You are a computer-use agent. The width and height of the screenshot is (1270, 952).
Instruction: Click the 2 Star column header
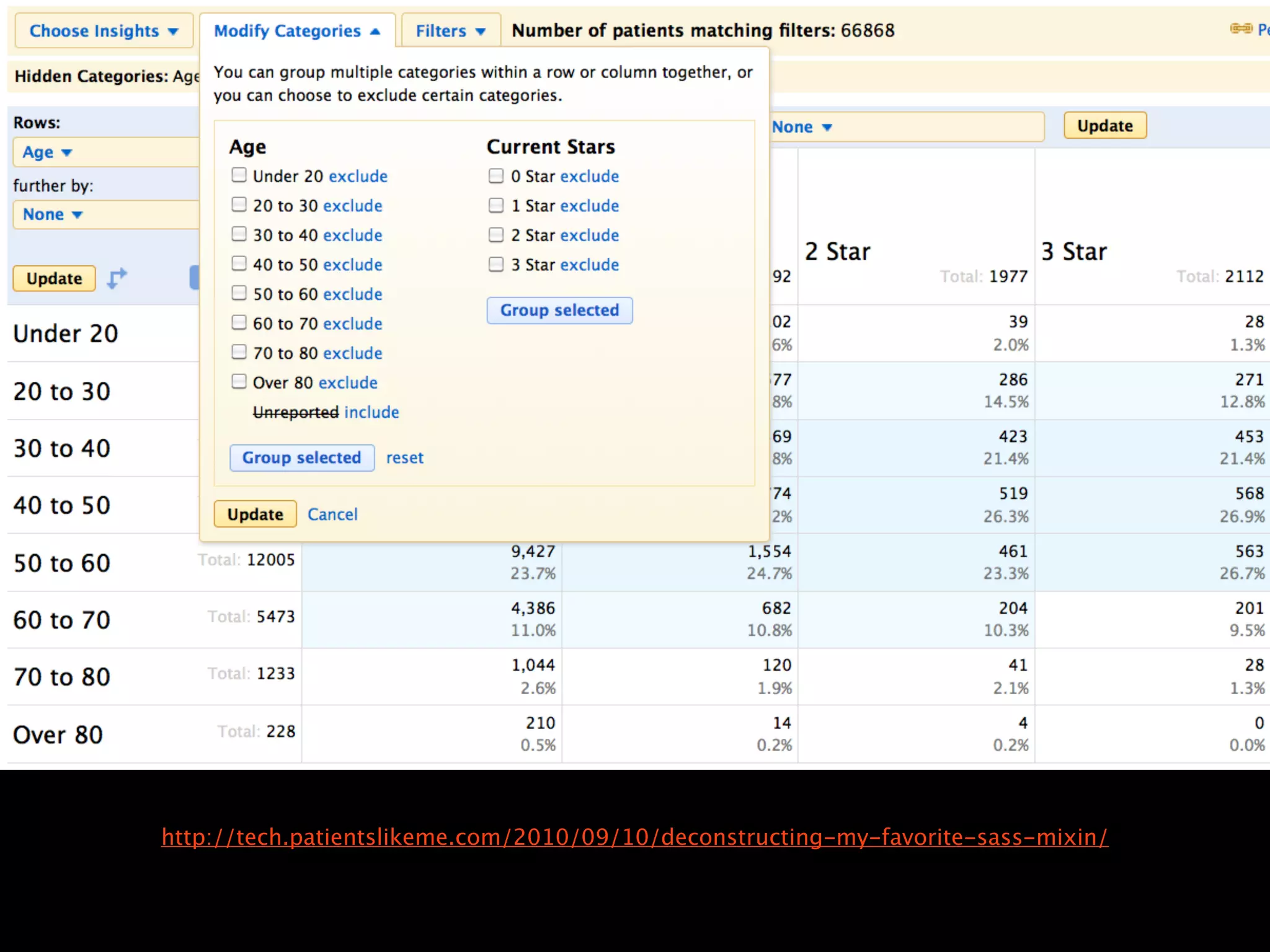(837, 252)
